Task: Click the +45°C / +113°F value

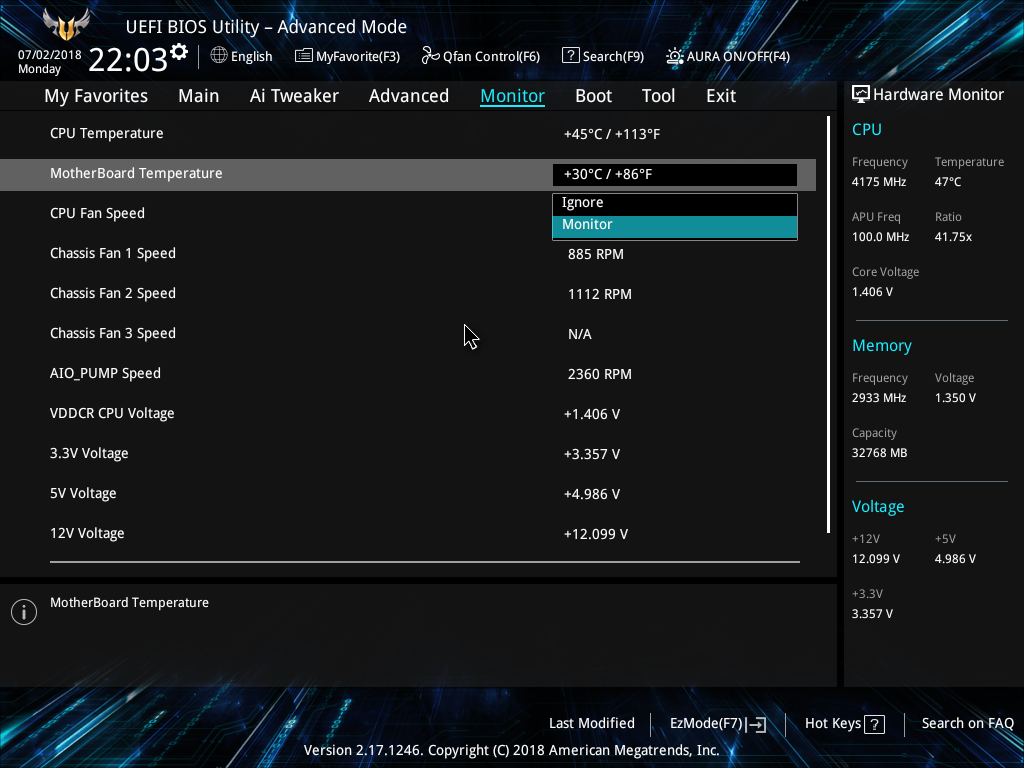Action: coord(612,134)
